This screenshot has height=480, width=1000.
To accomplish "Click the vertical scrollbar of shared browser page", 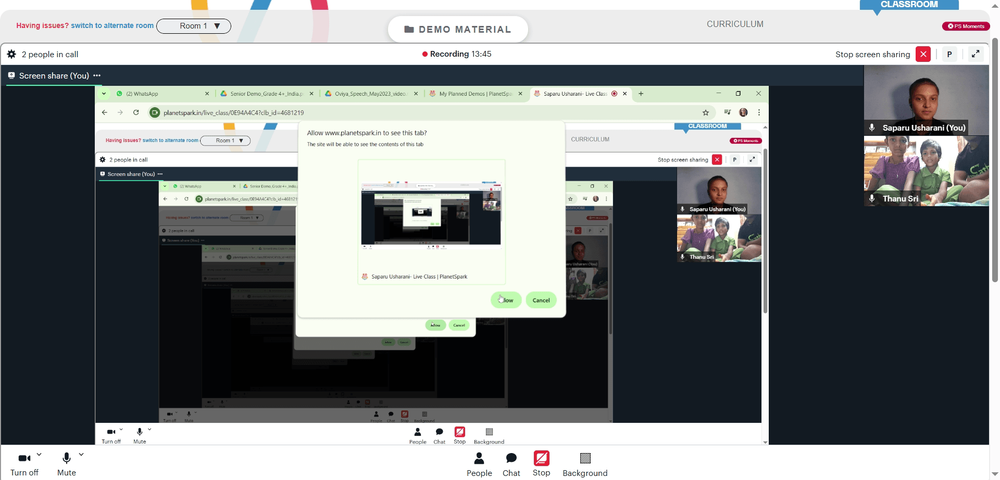I will [765, 229].
